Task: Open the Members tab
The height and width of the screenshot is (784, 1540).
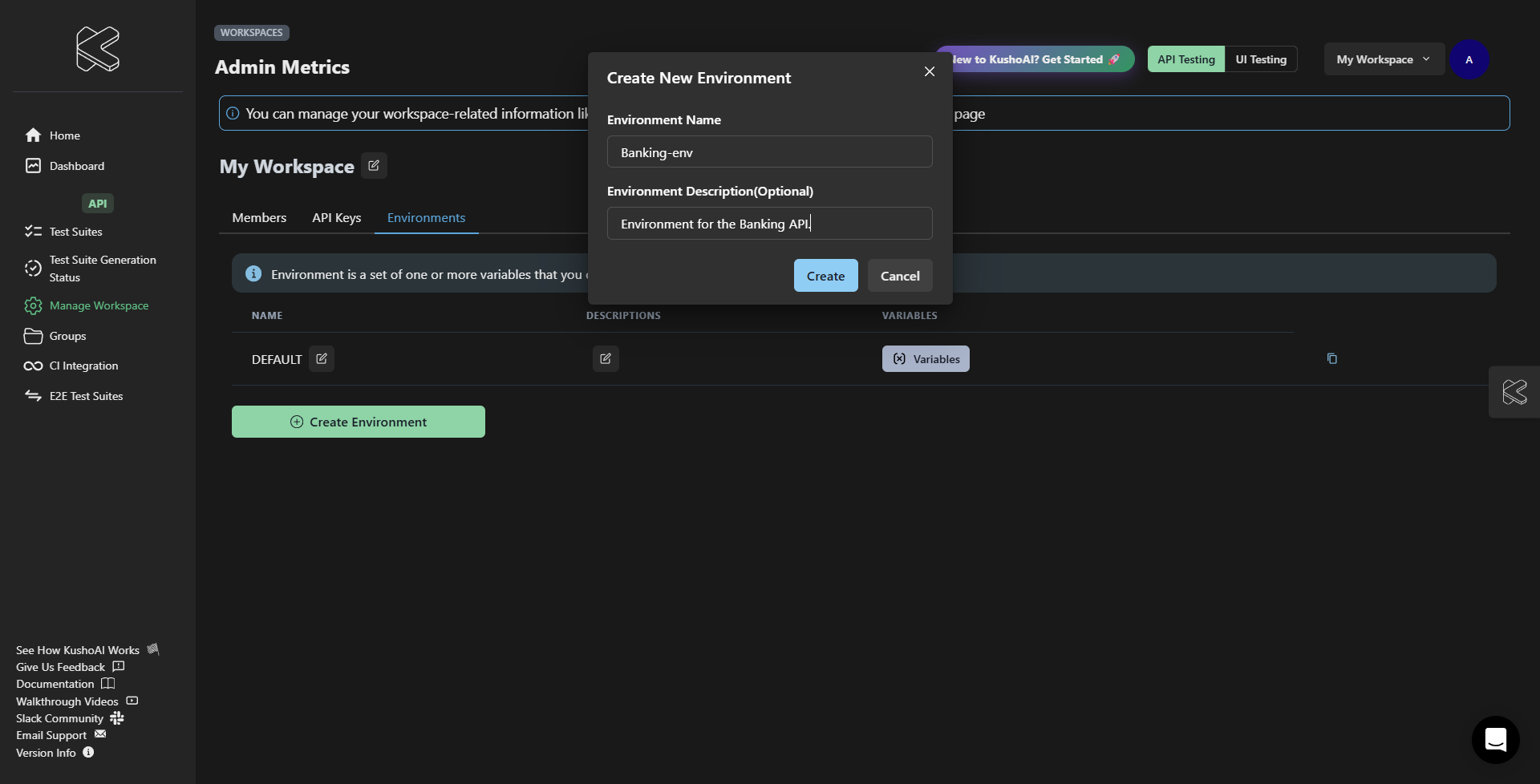Action: (x=259, y=218)
